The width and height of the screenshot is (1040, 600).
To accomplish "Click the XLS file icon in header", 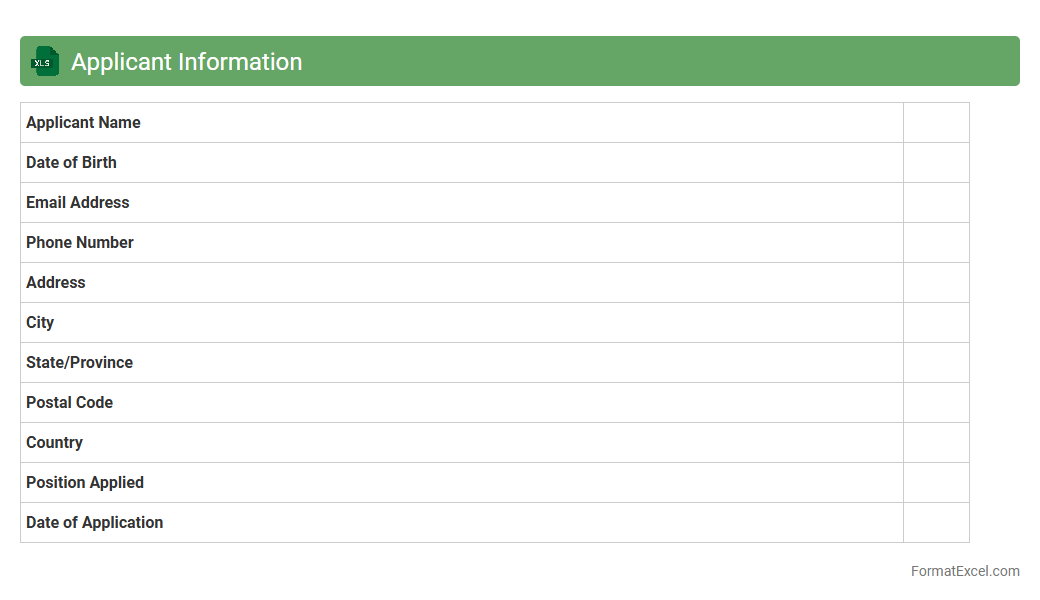I will (45, 61).
